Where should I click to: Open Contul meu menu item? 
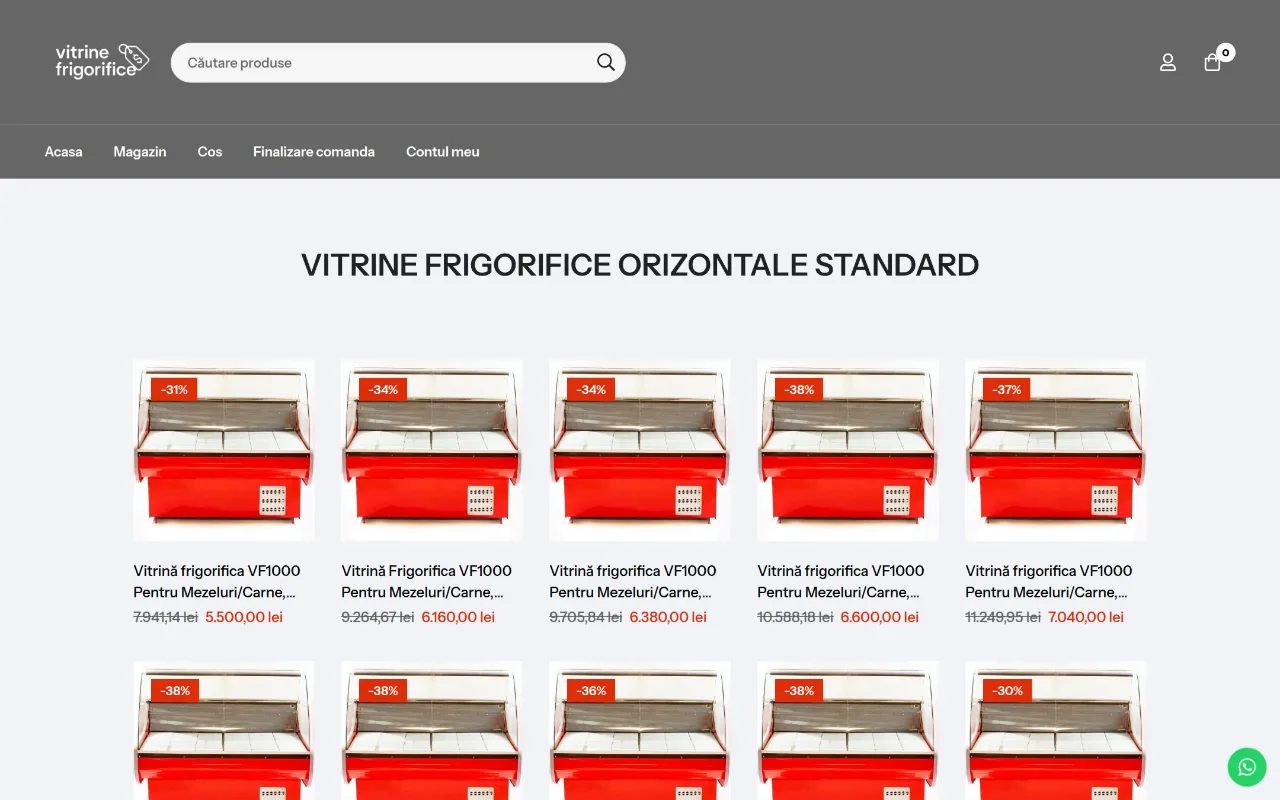[443, 152]
